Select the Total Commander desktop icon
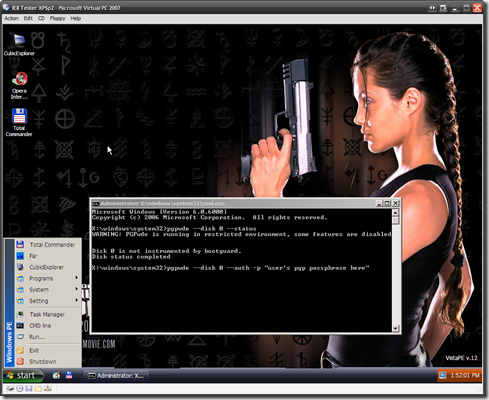The width and height of the screenshot is (489, 400). pos(19,122)
